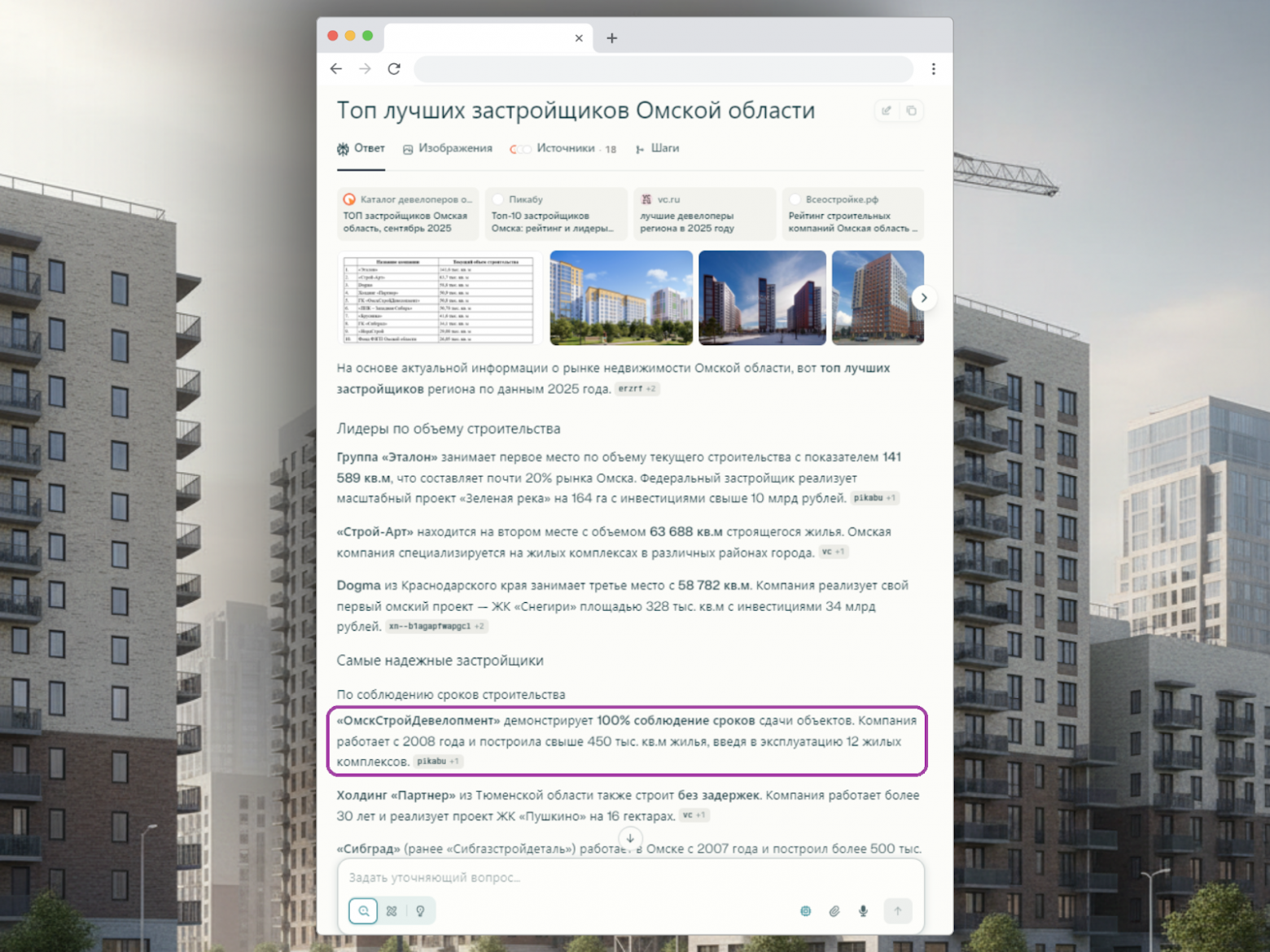
Task: Enable the Search mode toggle
Action: (x=363, y=911)
